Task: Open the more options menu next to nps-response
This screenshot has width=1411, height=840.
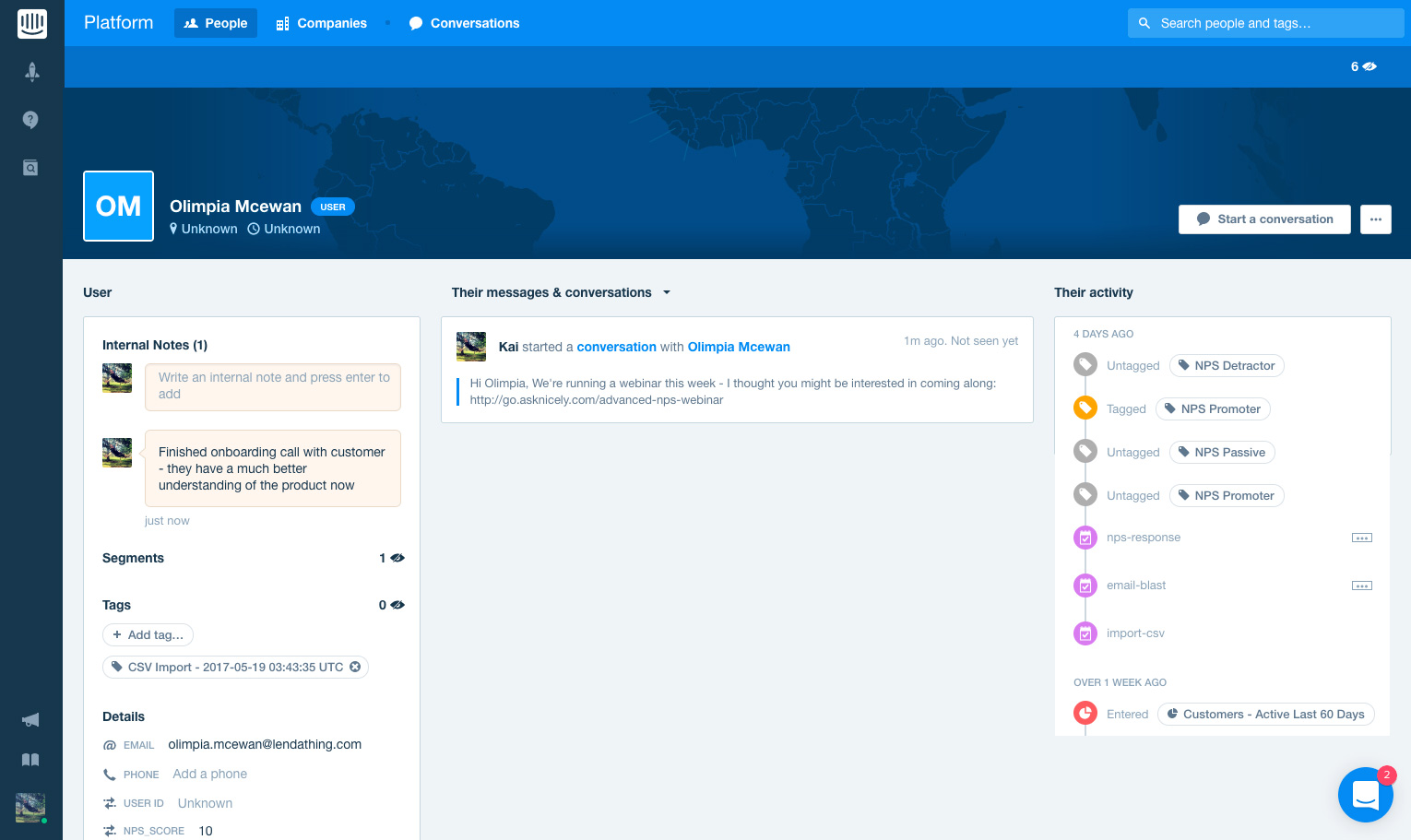Action: point(1362,538)
